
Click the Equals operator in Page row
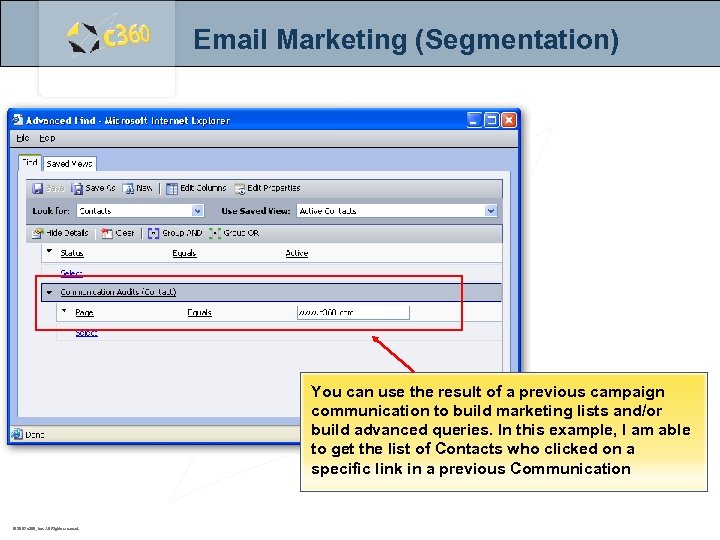click(199, 313)
